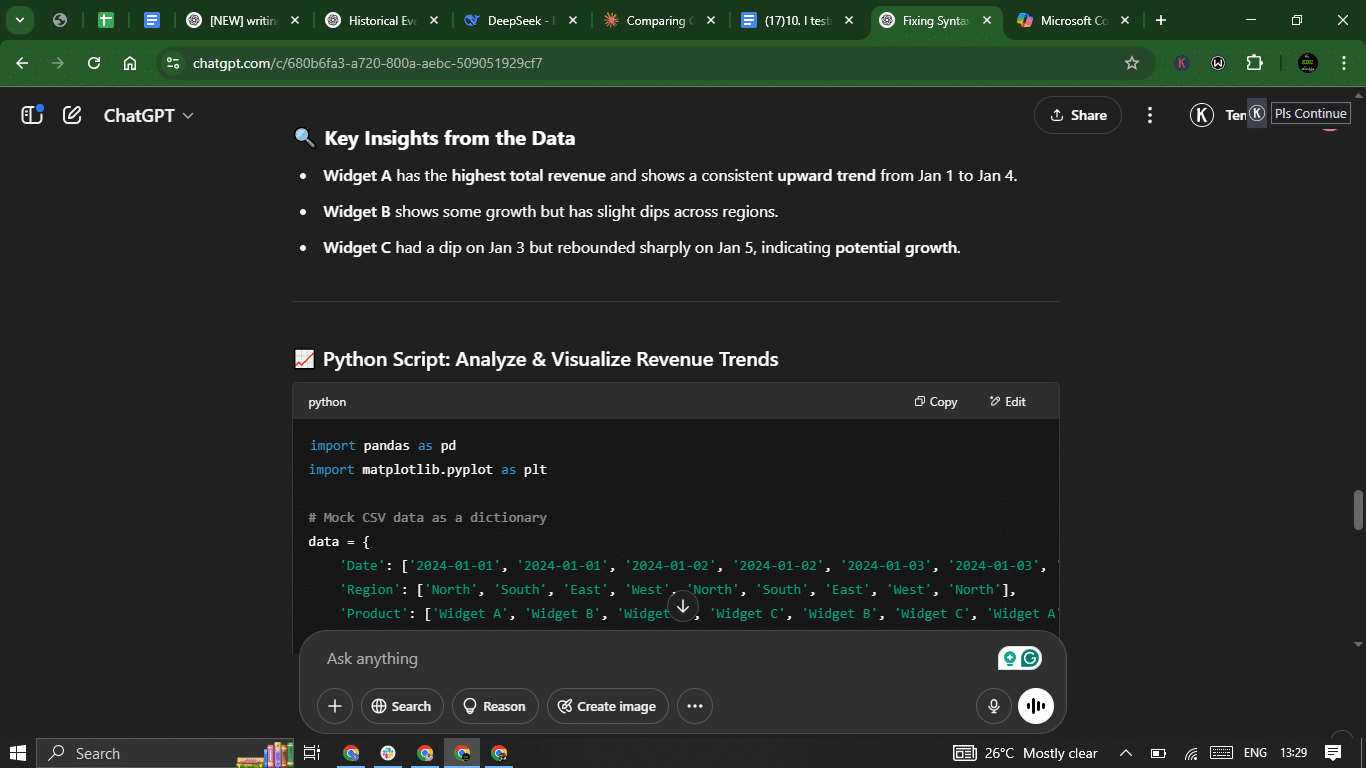Click the Wi-Fi network tray icon
The image size is (1366, 768).
[x=1191, y=753]
